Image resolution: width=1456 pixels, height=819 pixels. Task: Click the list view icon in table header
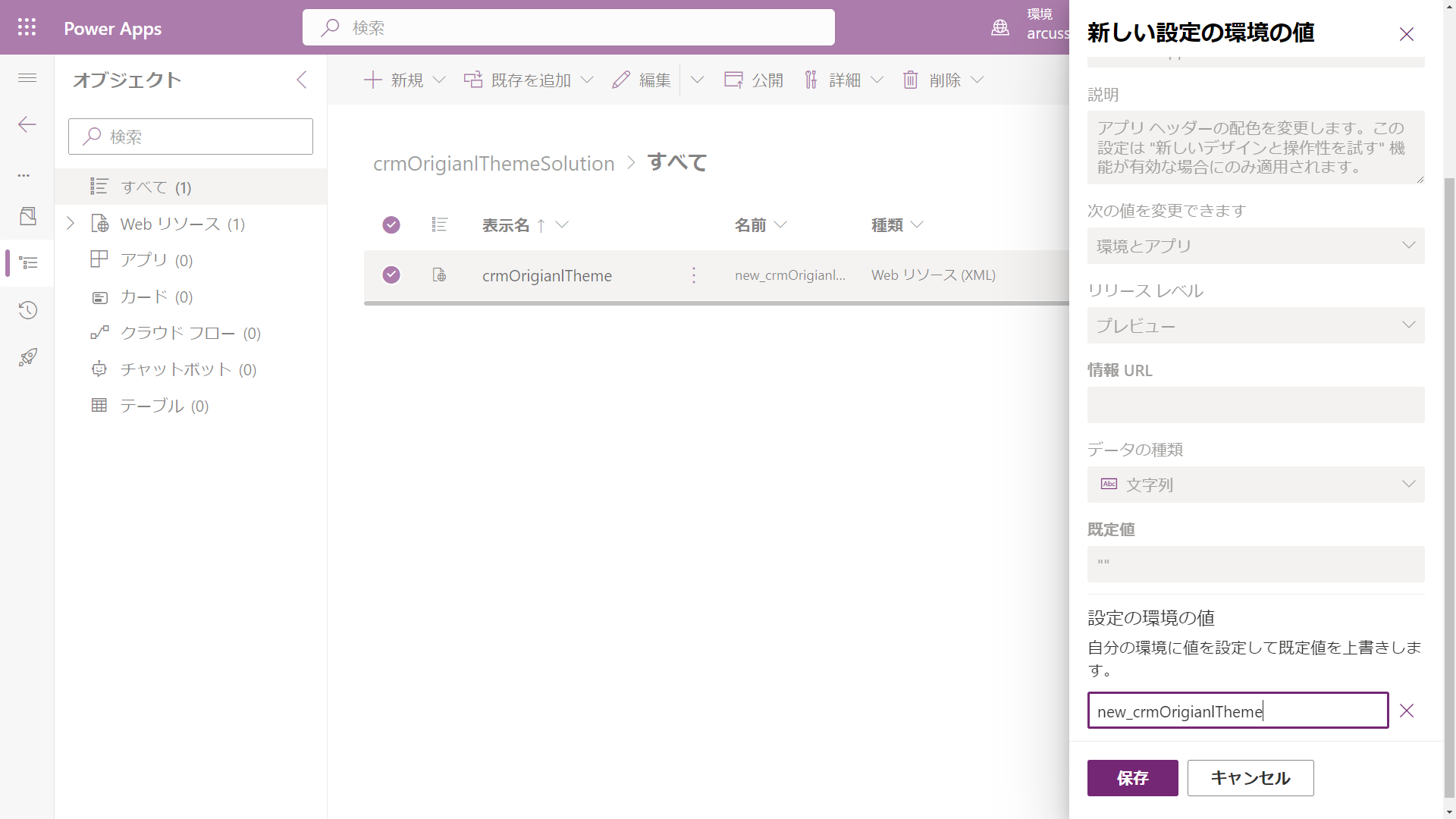pyautogui.click(x=440, y=224)
